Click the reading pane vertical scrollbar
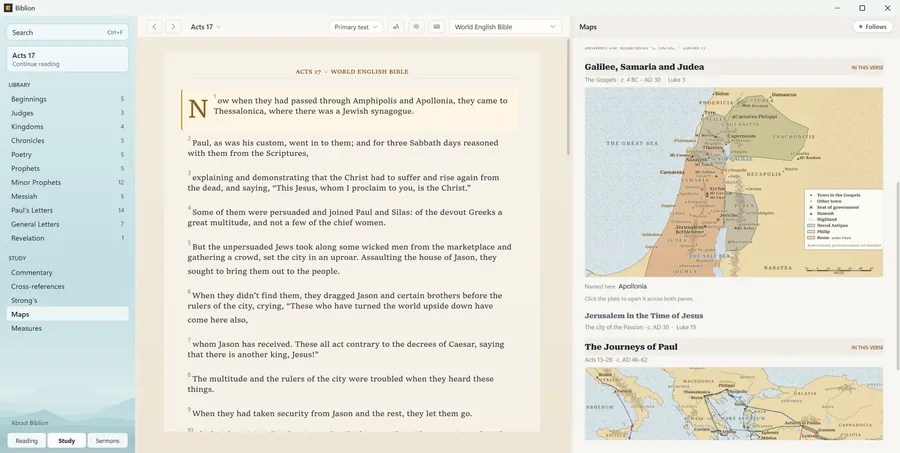The width and height of the screenshot is (900, 453). click(568, 98)
